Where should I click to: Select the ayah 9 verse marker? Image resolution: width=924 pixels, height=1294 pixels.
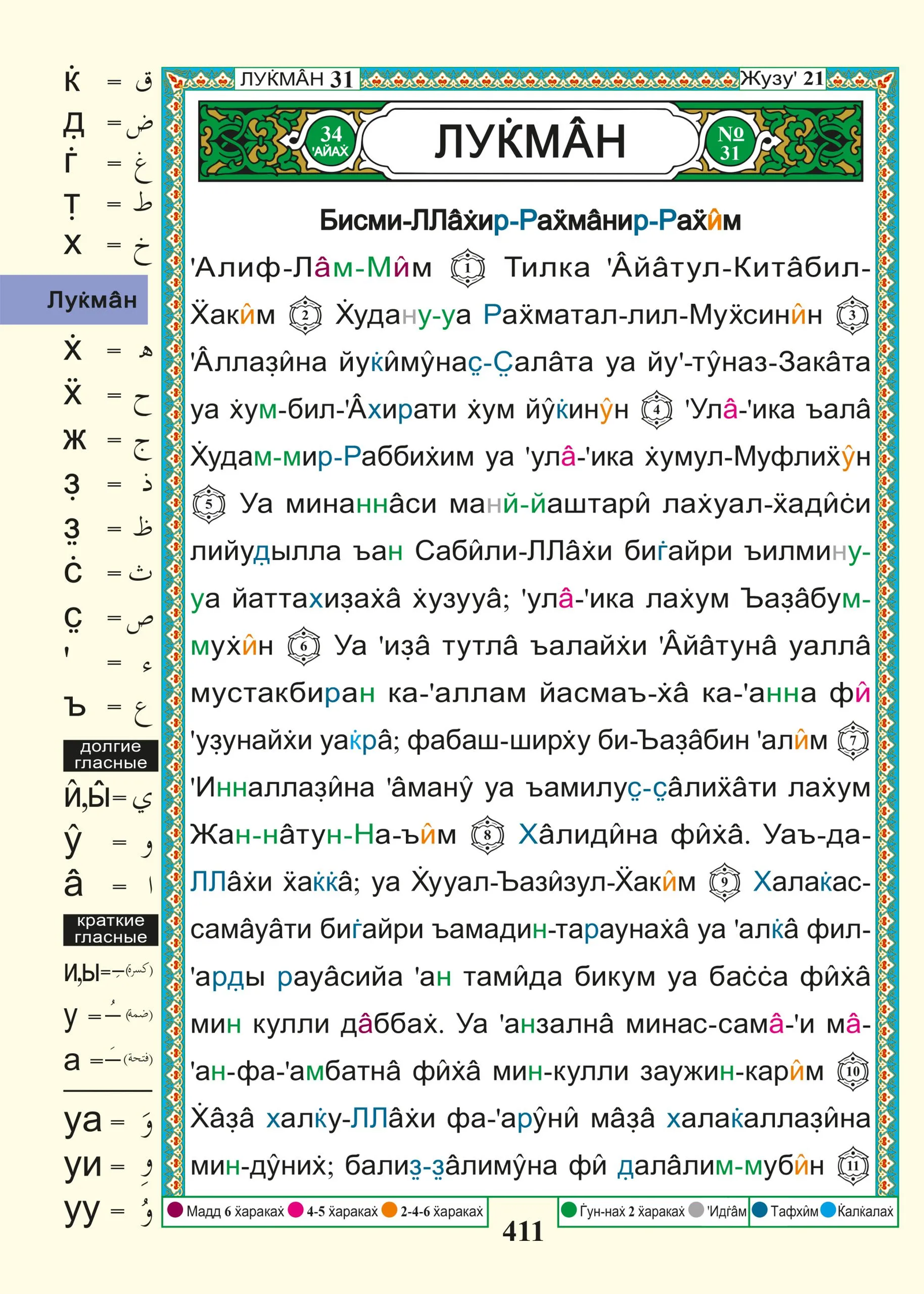[x=724, y=882]
